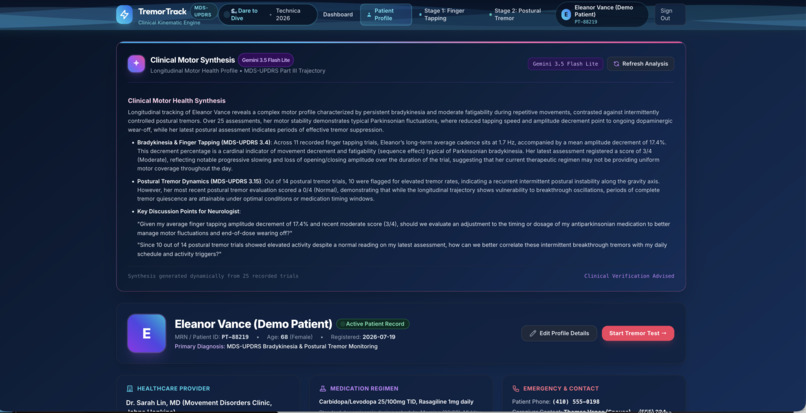
Task: Start the tremor test with red button
Action: tap(638, 333)
